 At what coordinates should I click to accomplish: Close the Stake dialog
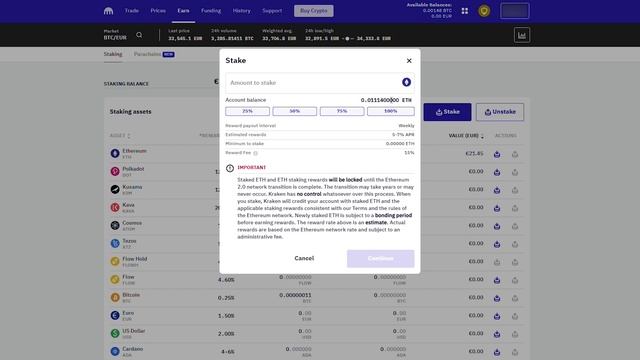point(409,60)
